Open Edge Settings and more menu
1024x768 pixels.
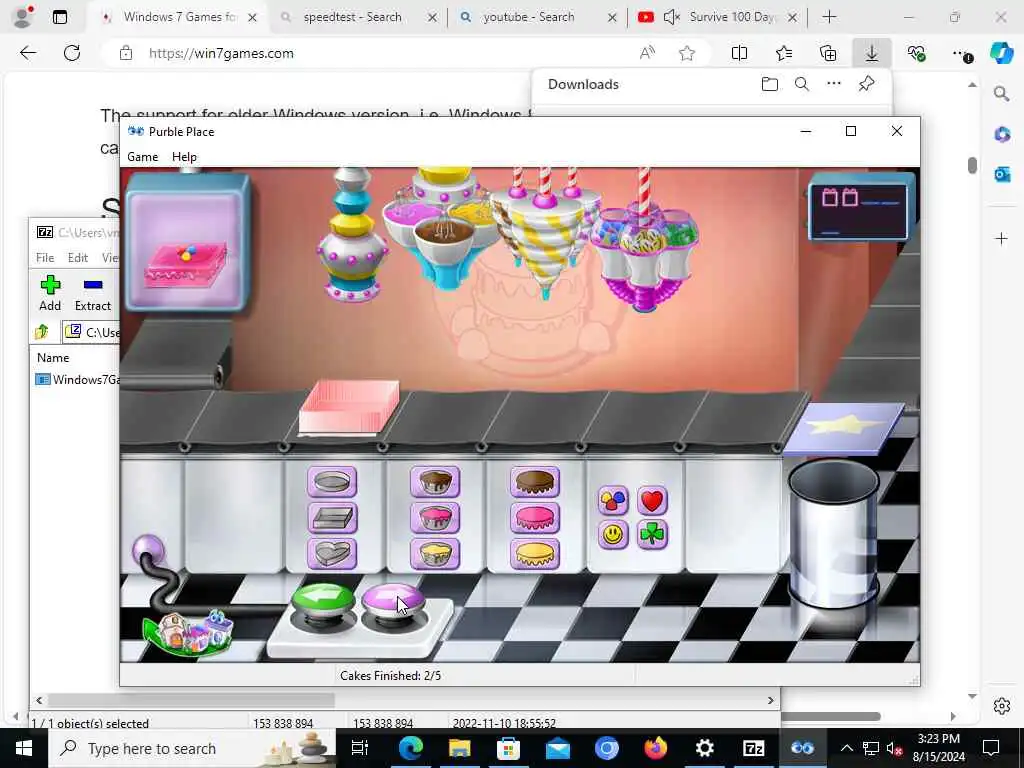[x=961, y=54]
